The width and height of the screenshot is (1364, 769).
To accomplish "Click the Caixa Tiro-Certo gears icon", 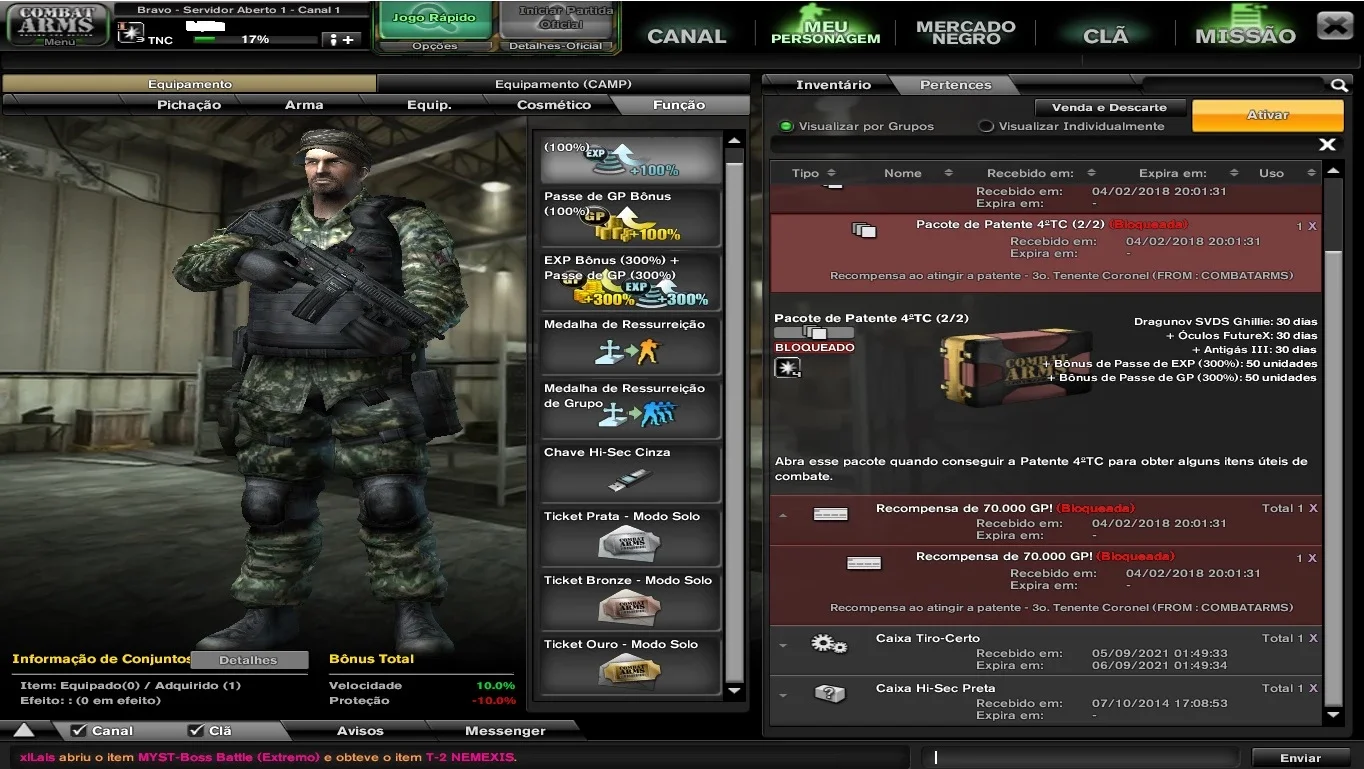I will tap(829, 644).
